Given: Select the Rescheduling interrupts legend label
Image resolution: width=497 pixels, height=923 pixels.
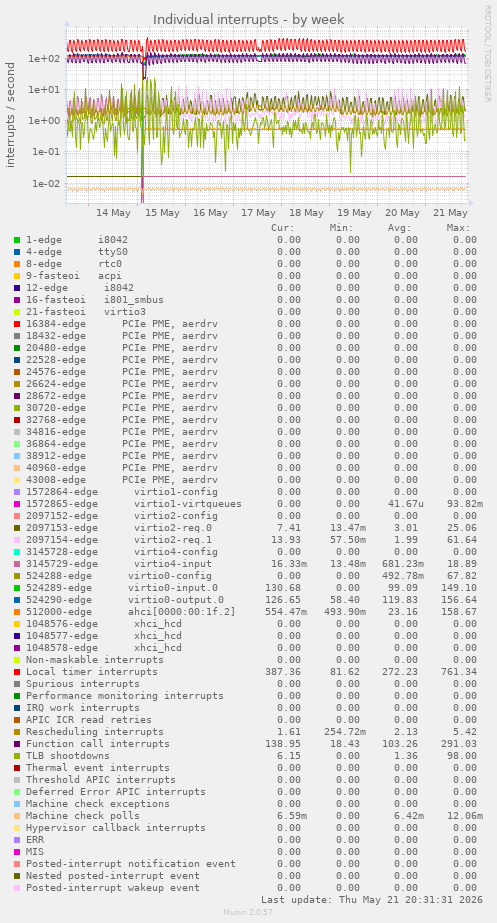Looking at the screenshot, I should [x=95, y=732].
